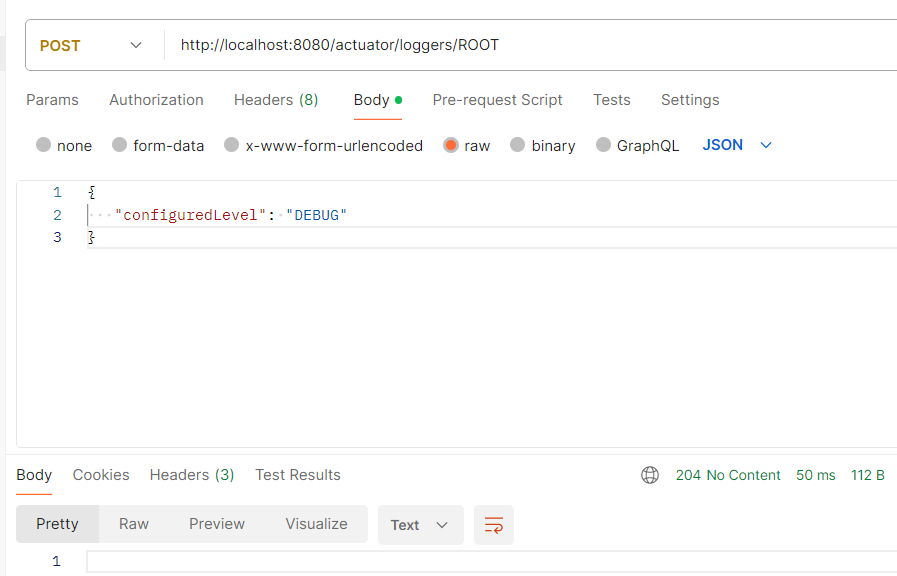Open the Authorization tab
This screenshot has height=576, width=897.
coord(156,100)
